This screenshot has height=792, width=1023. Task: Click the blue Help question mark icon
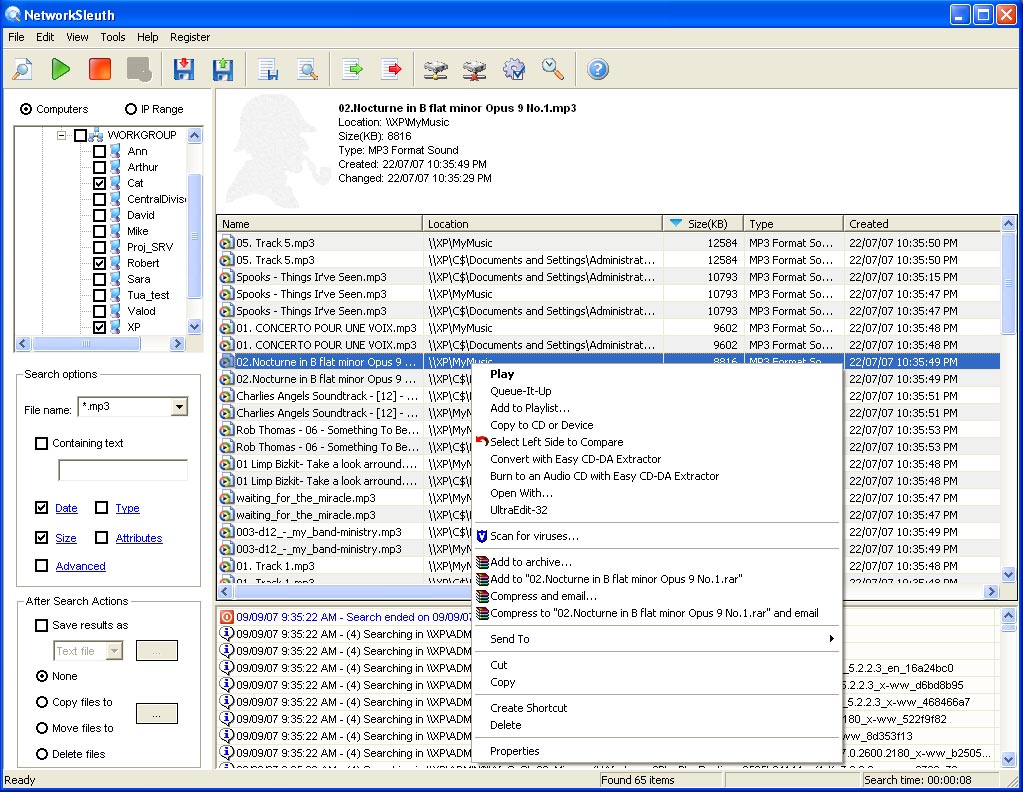(598, 69)
